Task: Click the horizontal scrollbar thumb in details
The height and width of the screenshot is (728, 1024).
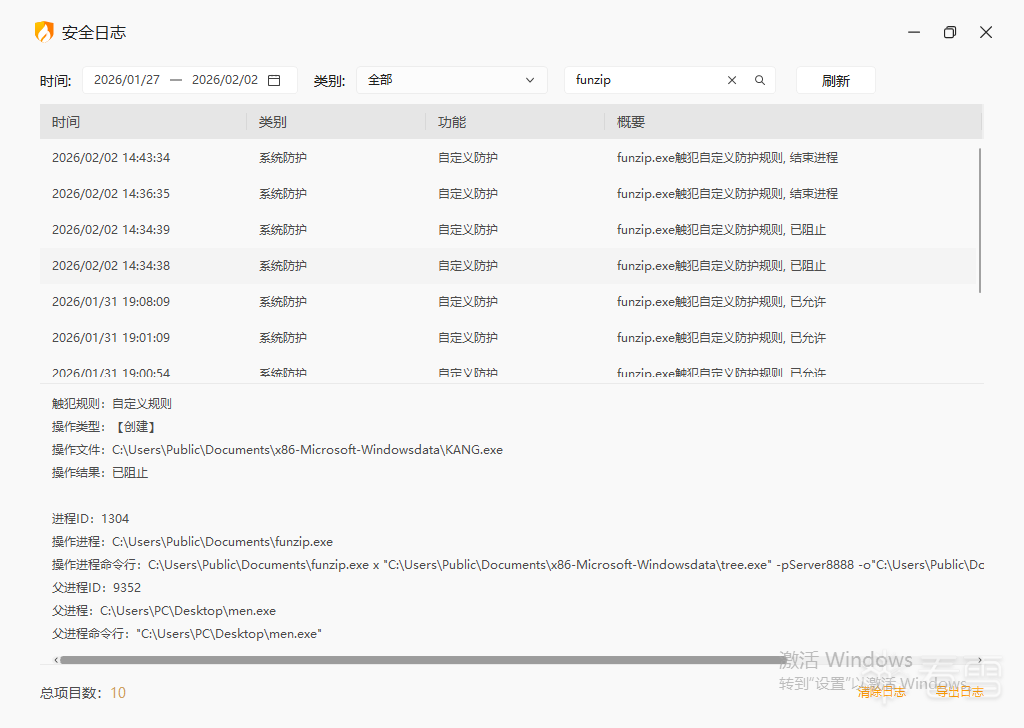Action: pos(423,660)
